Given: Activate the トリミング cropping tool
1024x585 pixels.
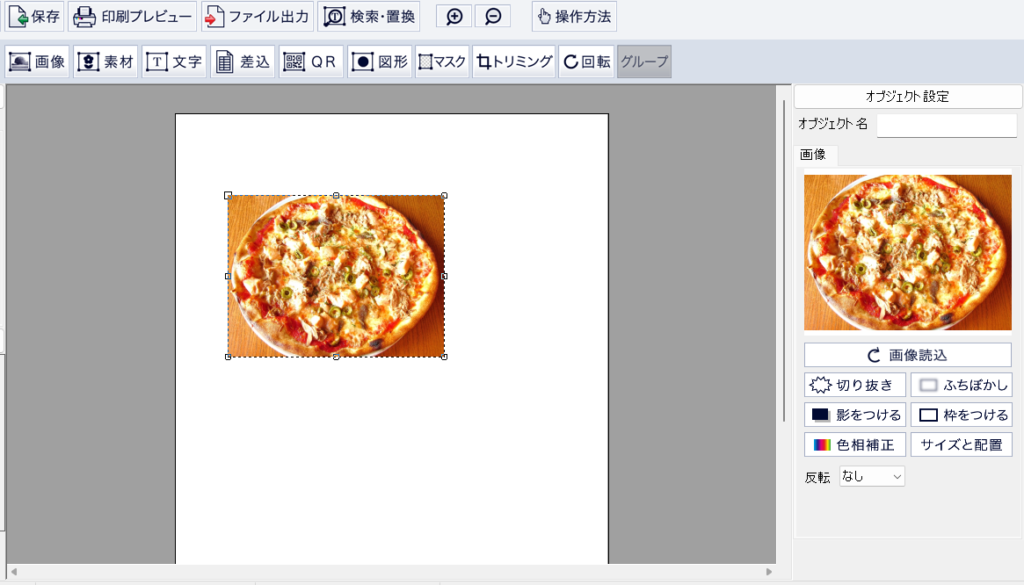Looking at the screenshot, I should point(514,61).
